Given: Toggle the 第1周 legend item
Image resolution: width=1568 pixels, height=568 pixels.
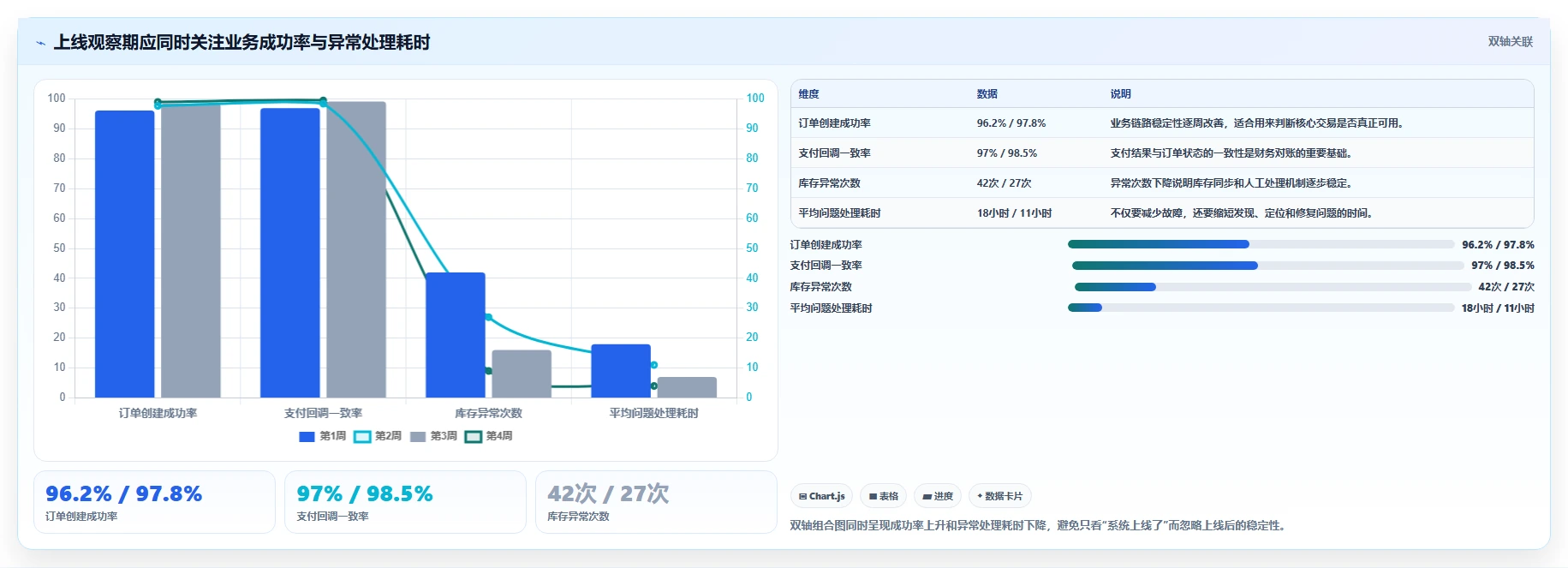Looking at the screenshot, I should tap(323, 436).
